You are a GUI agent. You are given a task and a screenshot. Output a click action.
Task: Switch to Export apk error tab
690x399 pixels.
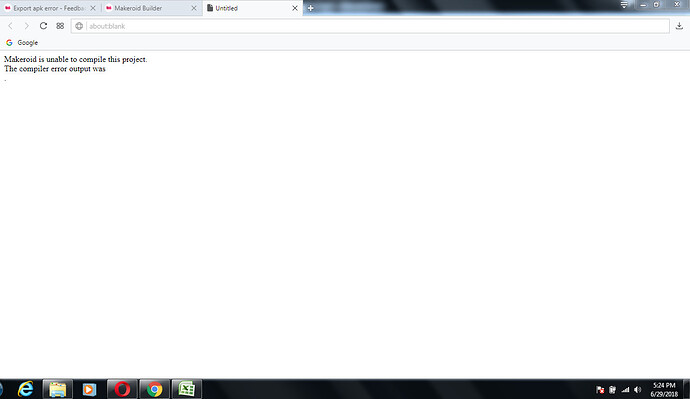[x=46, y=8]
